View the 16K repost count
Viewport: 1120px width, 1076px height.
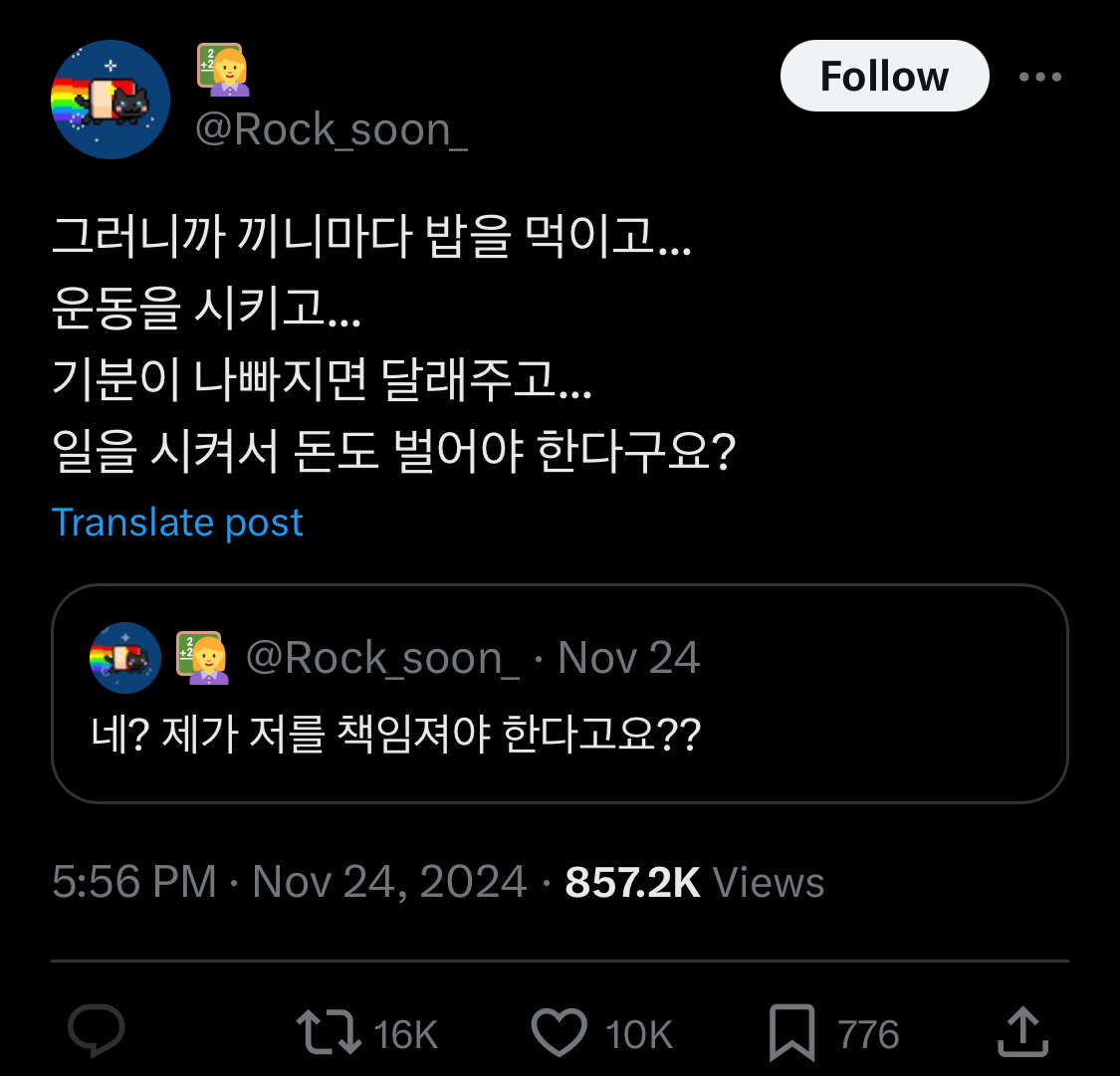click(408, 1035)
